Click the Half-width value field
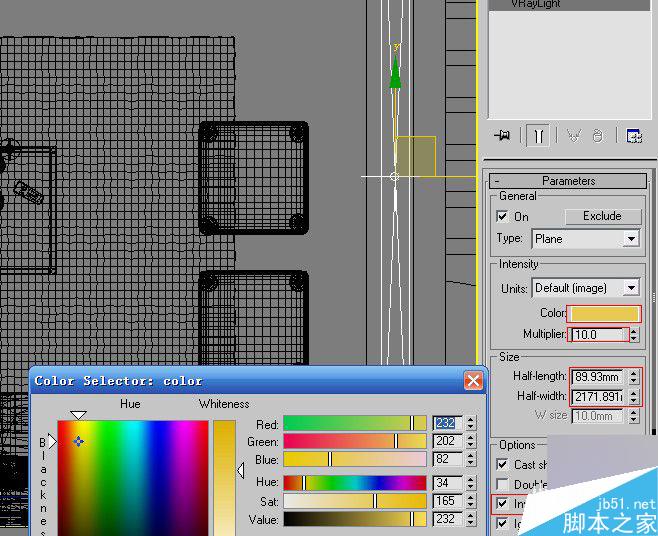The width and height of the screenshot is (658, 536). pyautogui.click(x=598, y=396)
